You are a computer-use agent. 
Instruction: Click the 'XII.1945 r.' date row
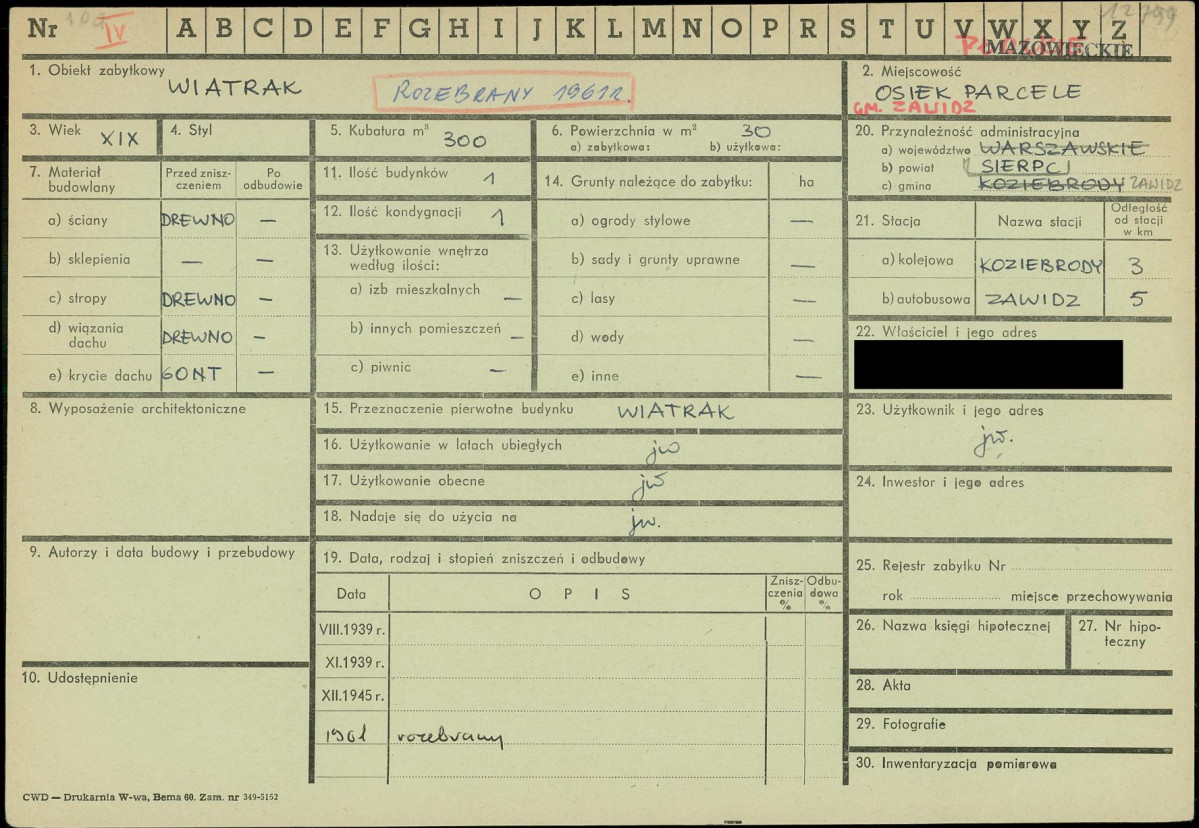(353, 696)
